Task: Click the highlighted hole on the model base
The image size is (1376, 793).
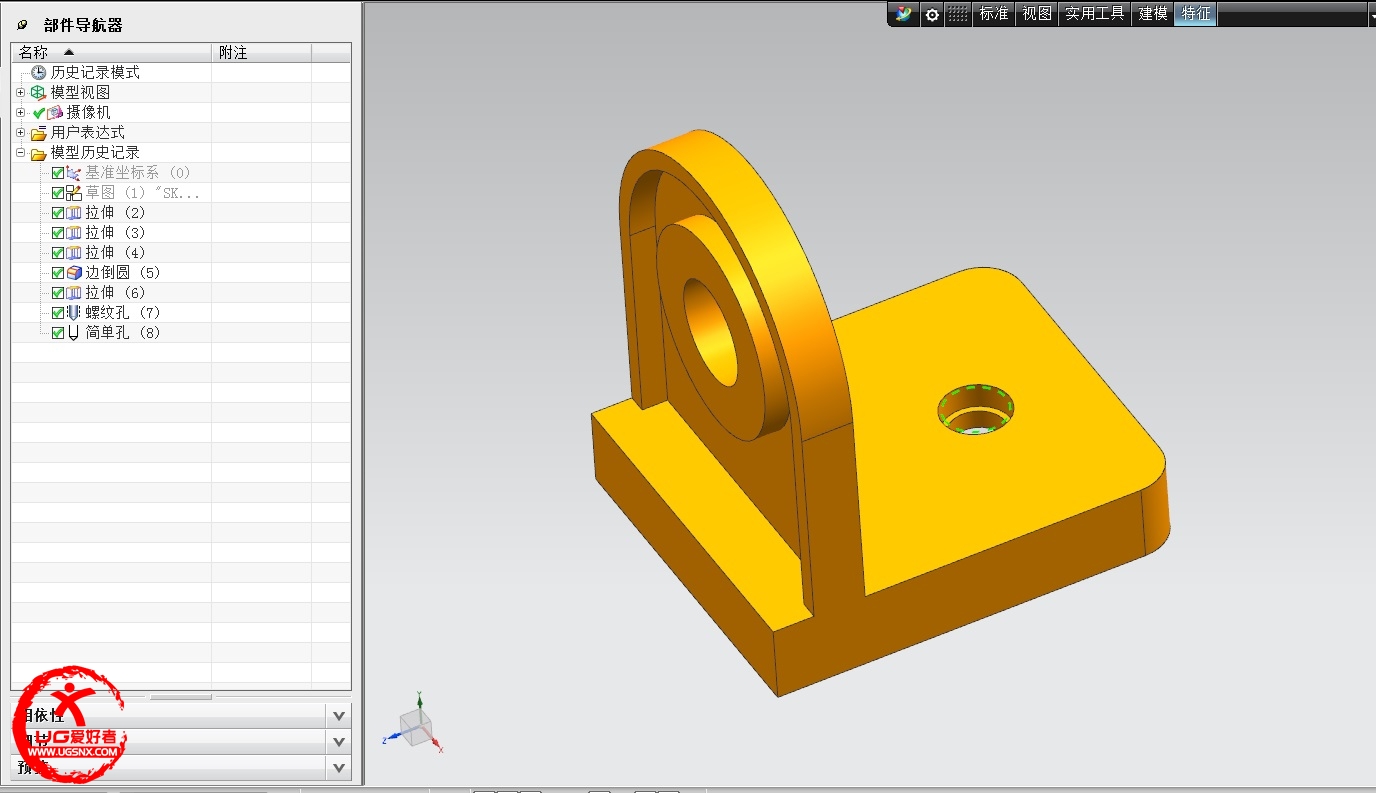Action: point(976,409)
